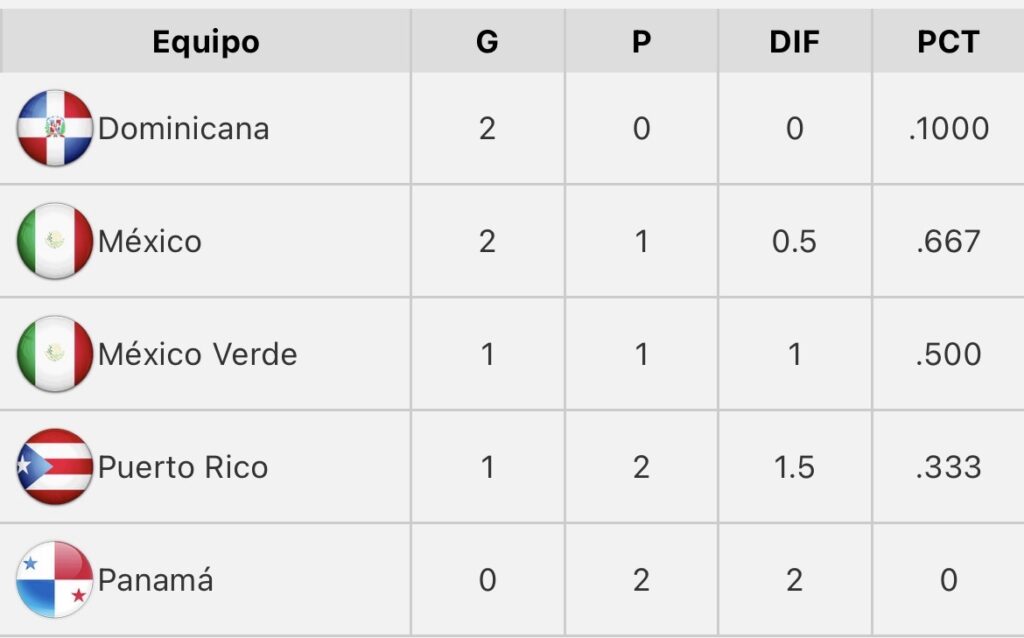Sort by the PCT column header
1024x638 pixels.
[948, 42]
